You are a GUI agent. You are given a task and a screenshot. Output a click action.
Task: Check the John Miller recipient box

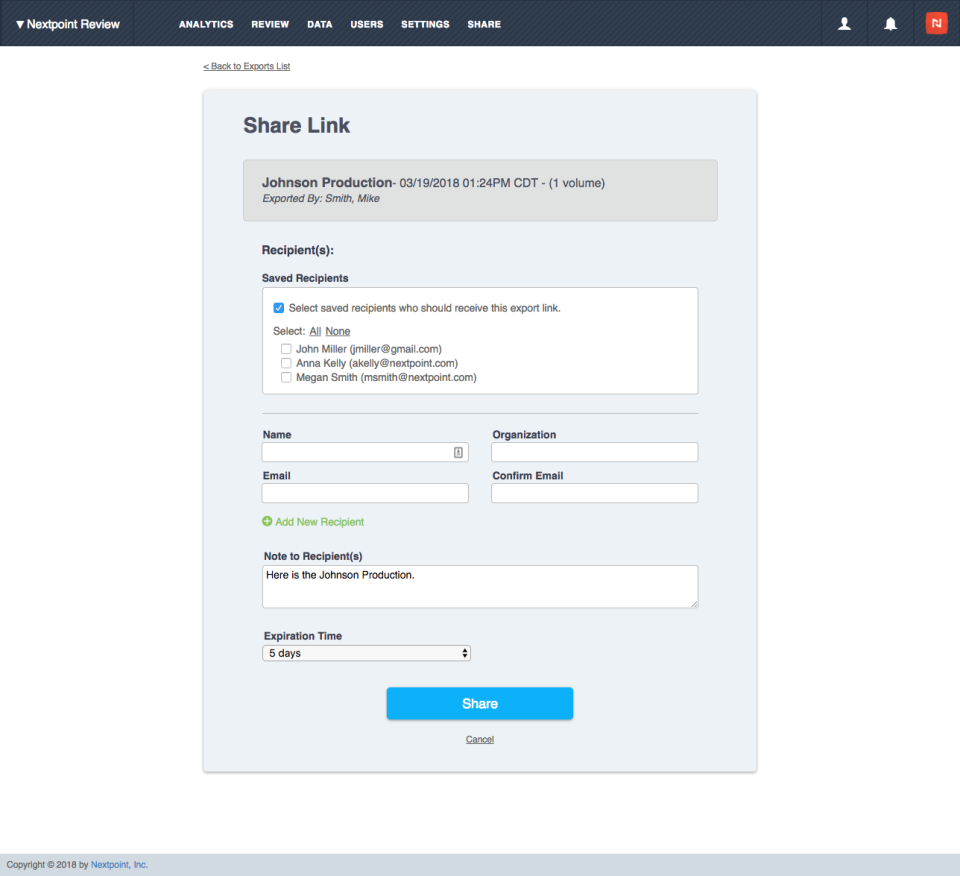(x=286, y=349)
